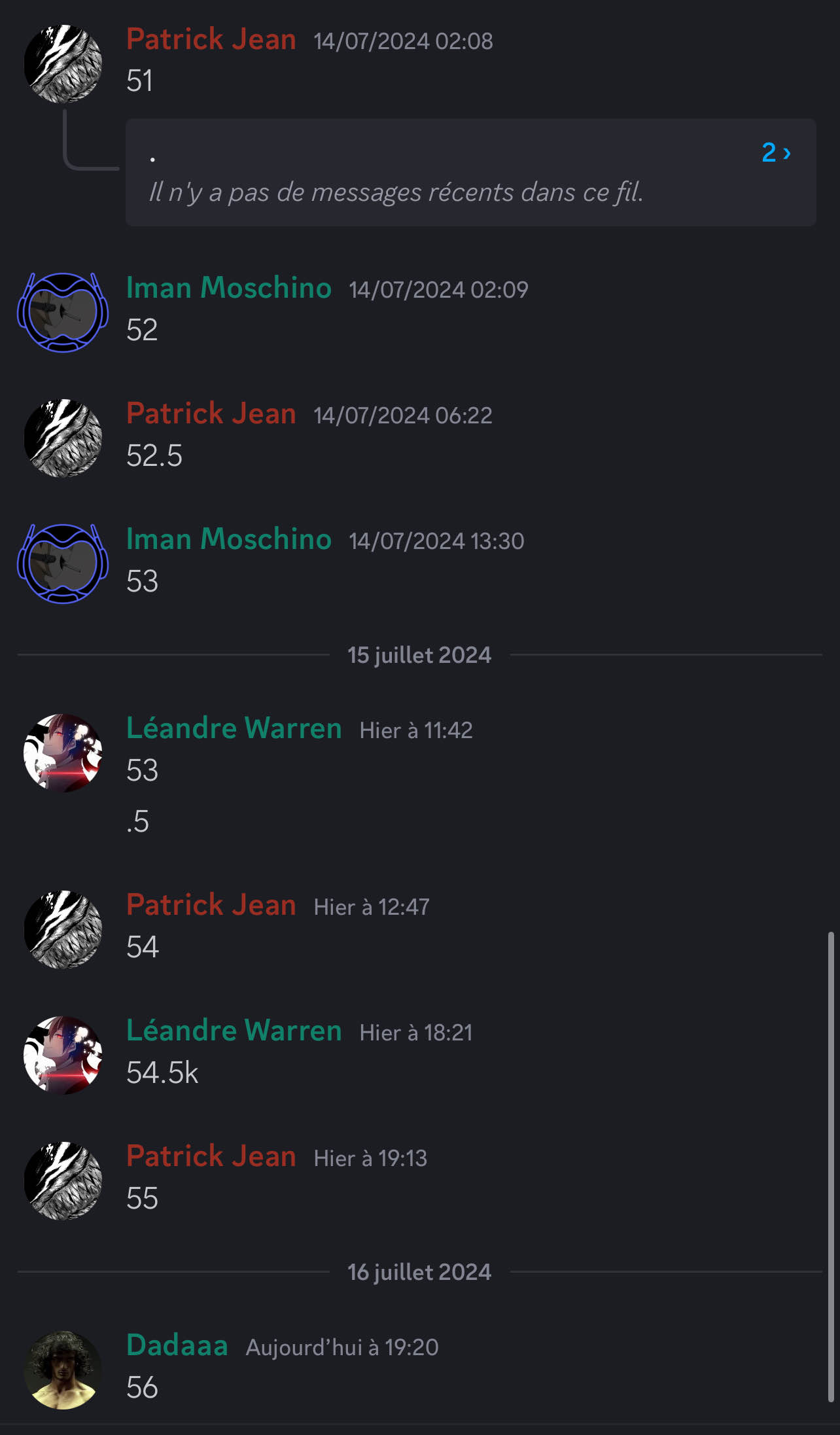Viewport: 840px width, 1435px height.
Task: Open Patrick Jean's avatar at 02:08 message
Action: coord(63,63)
